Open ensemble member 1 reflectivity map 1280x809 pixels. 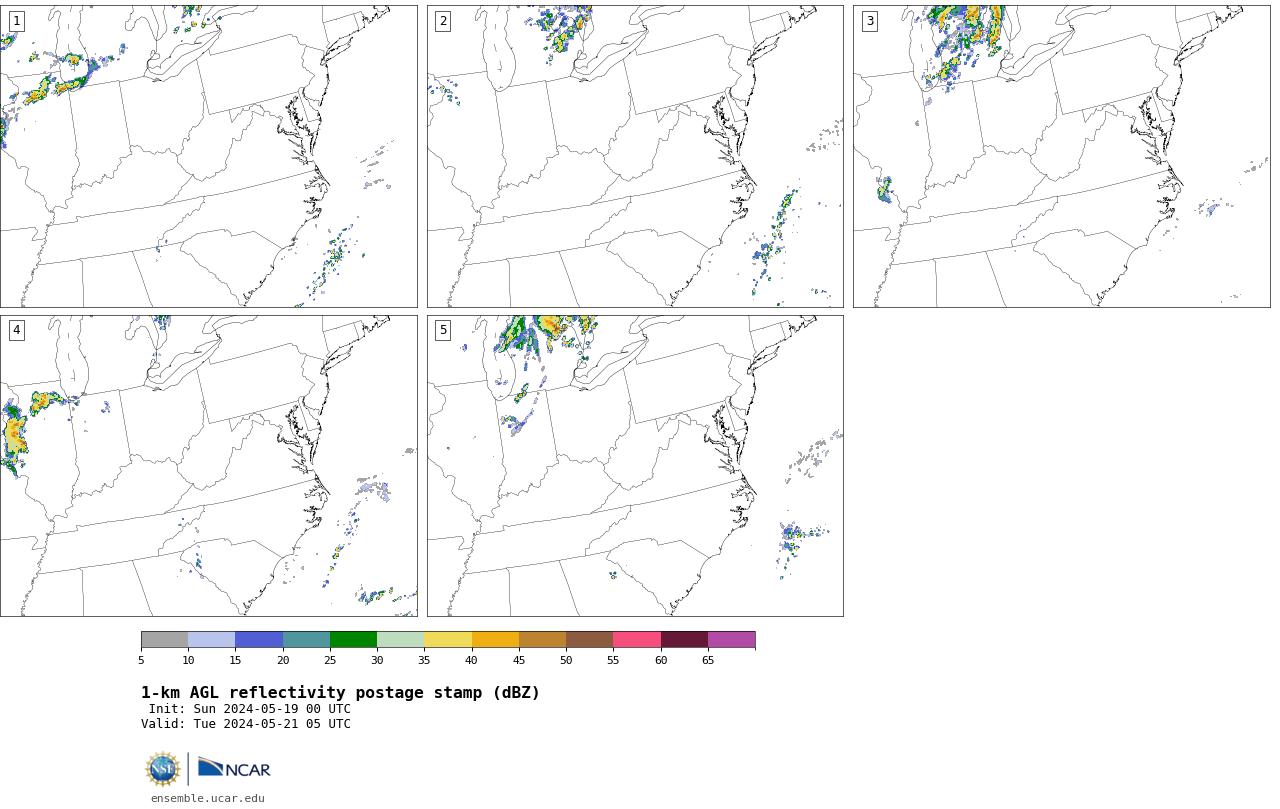tap(208, 156)
